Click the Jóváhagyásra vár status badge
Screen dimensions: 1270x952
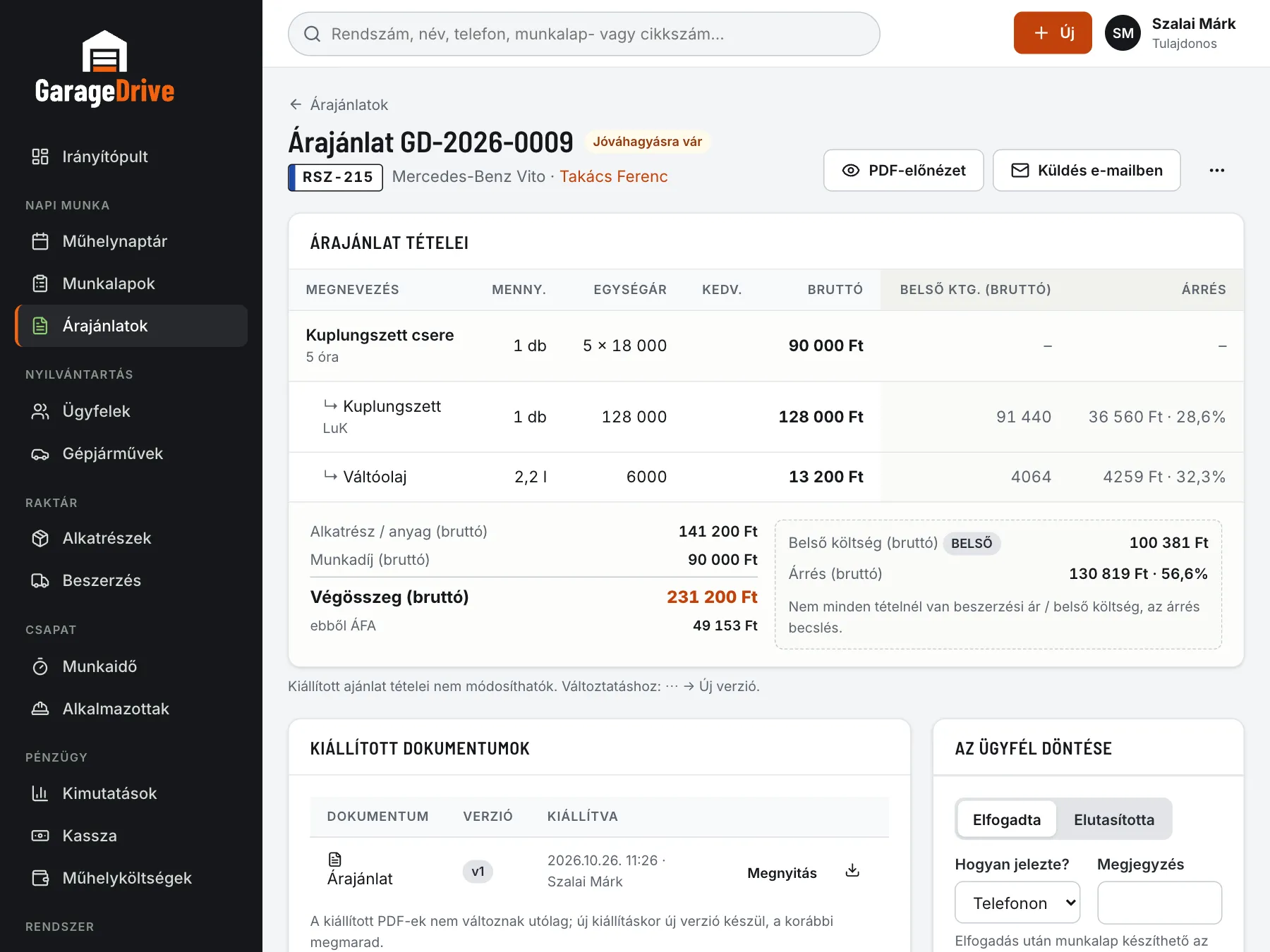click(x=647, y=142)
